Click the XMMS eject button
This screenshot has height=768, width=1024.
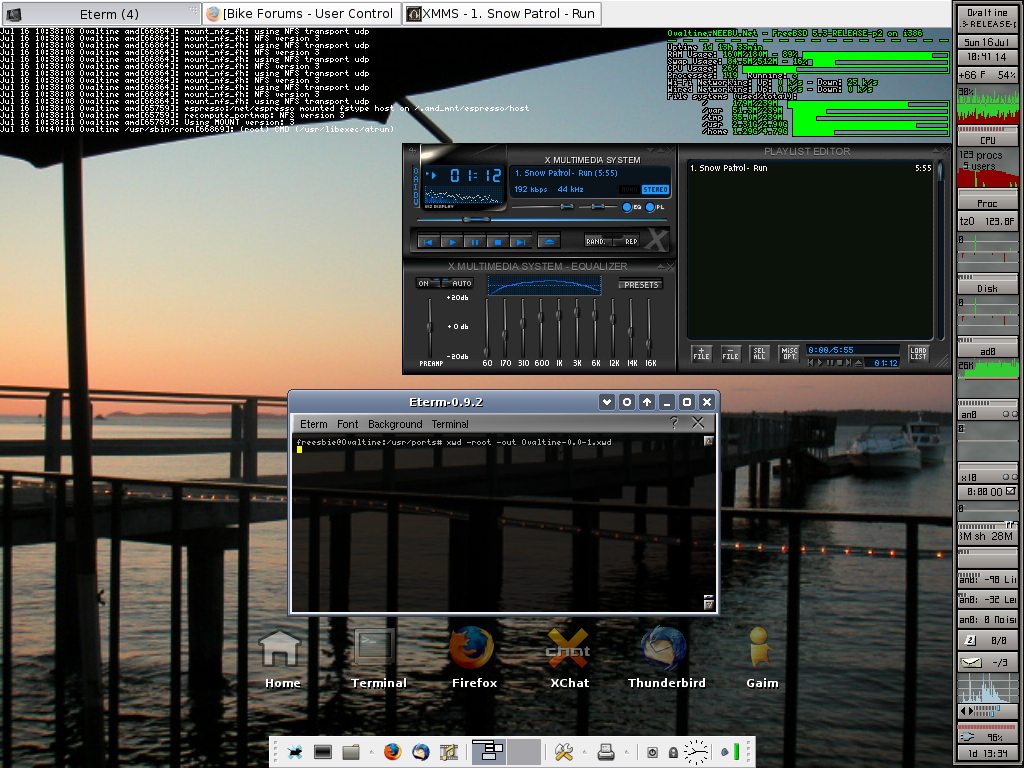549,242
